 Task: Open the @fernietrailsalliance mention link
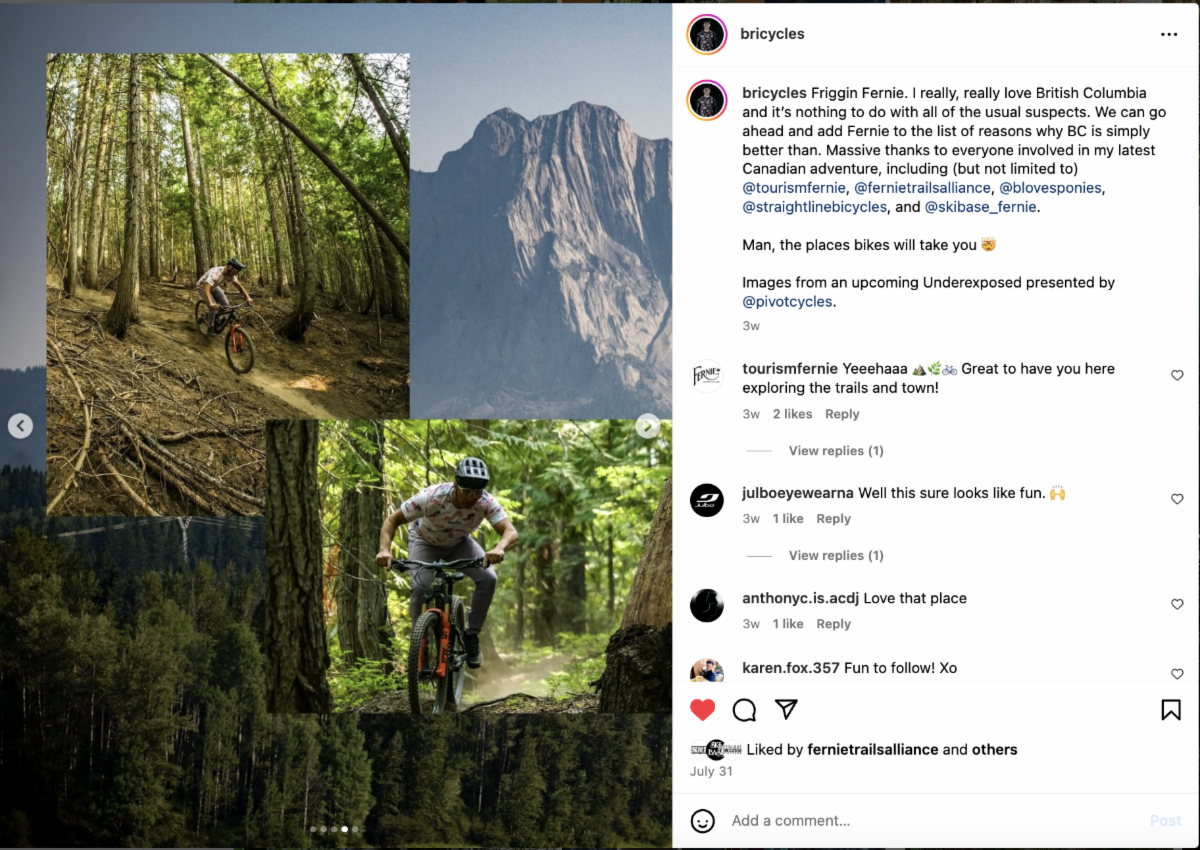[922, 188]
